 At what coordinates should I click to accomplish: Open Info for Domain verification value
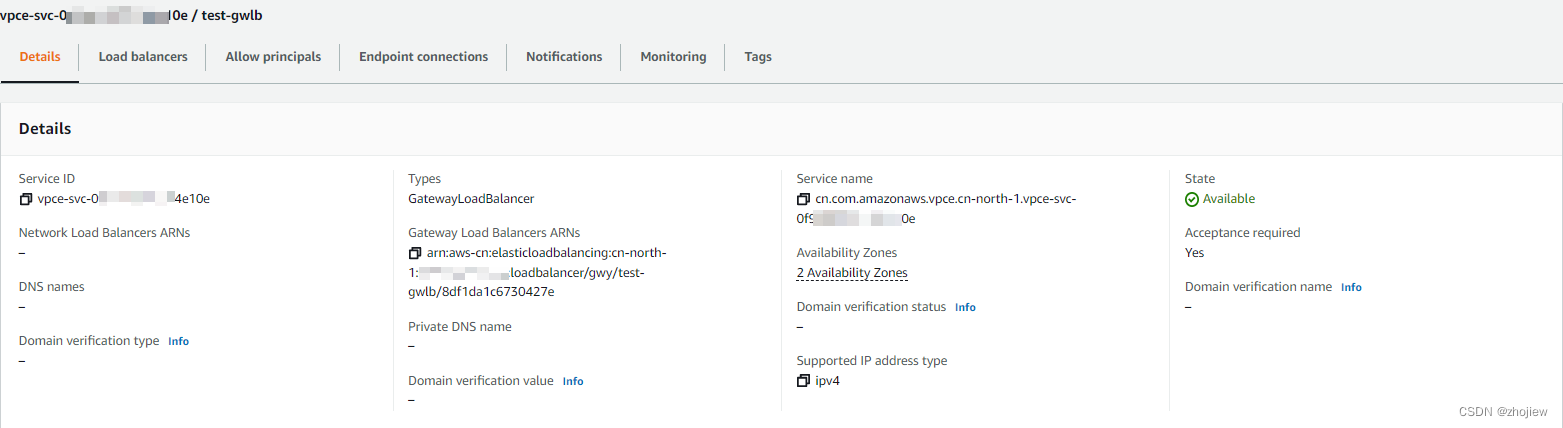573,381
